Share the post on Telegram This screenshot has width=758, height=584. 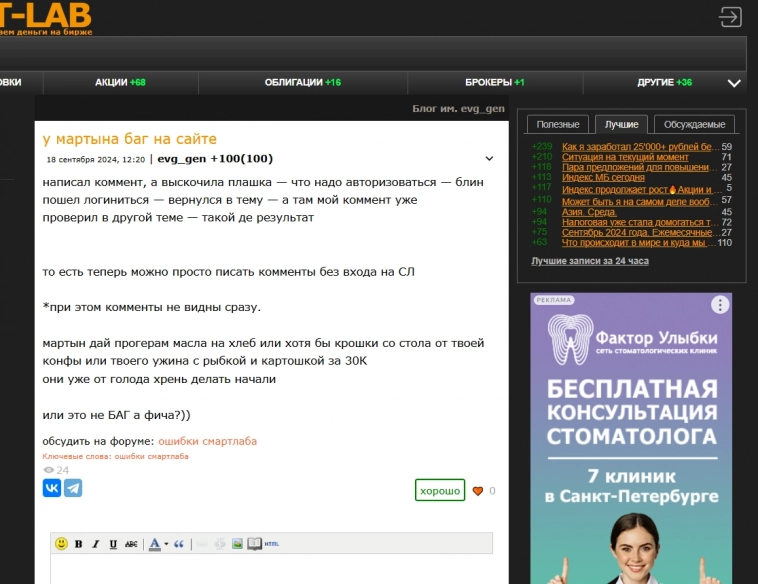73,488
